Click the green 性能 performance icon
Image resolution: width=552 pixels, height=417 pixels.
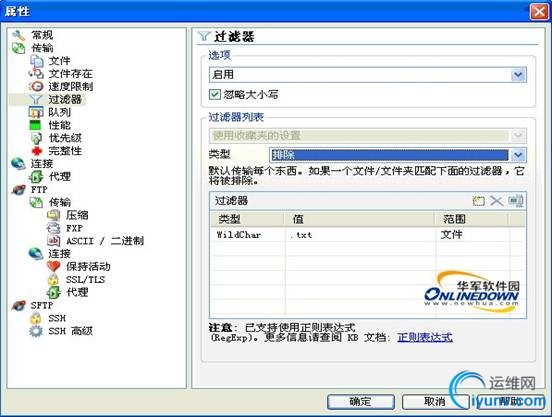[36, 125]
